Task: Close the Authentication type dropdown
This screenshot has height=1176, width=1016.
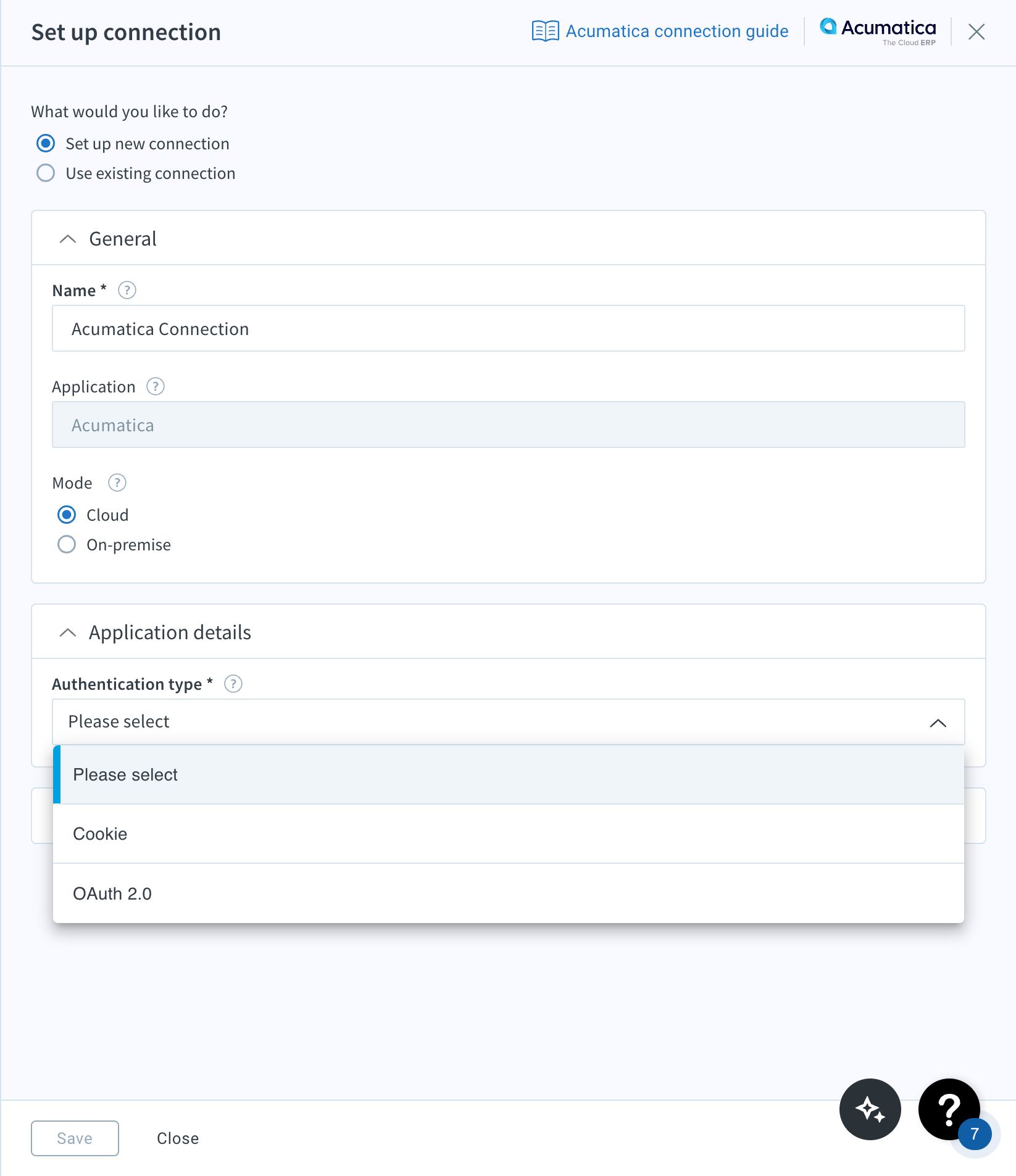Action: [938, 723]
